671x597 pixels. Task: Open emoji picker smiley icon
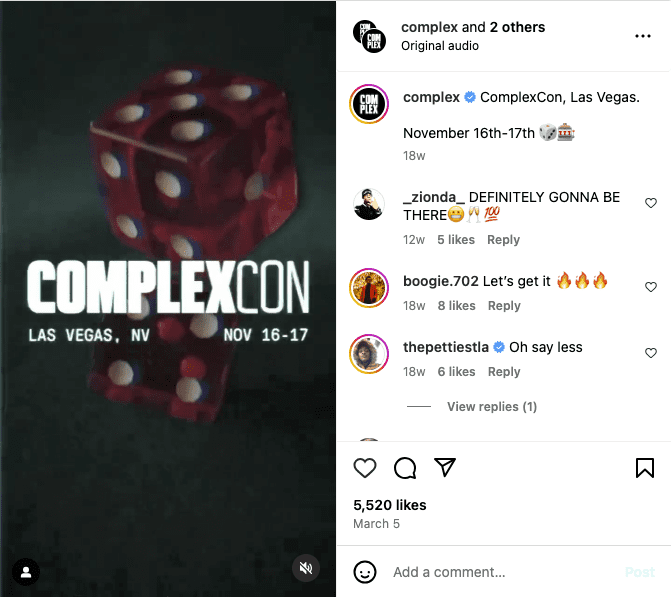coord(365,572)
